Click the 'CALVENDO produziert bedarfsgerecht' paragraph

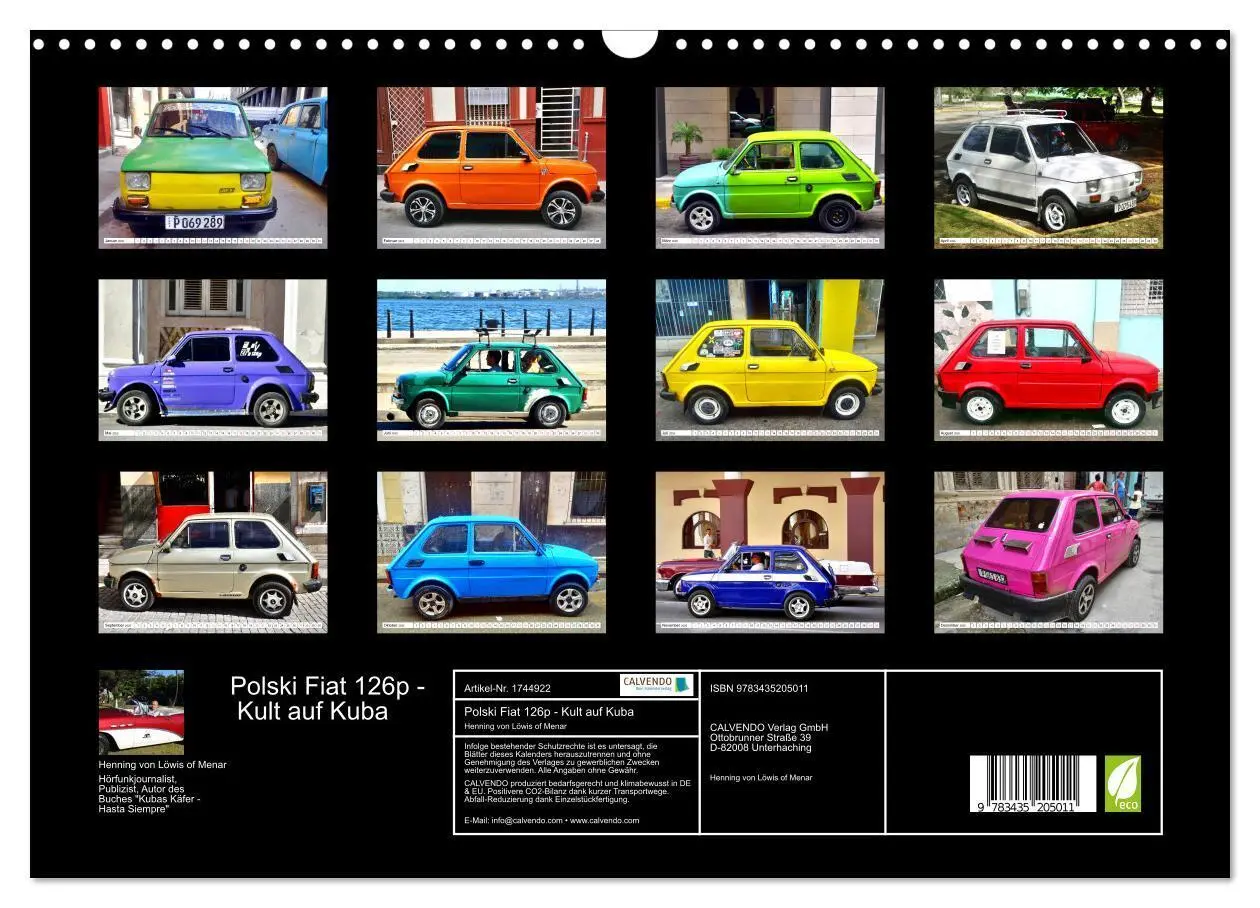577,791
